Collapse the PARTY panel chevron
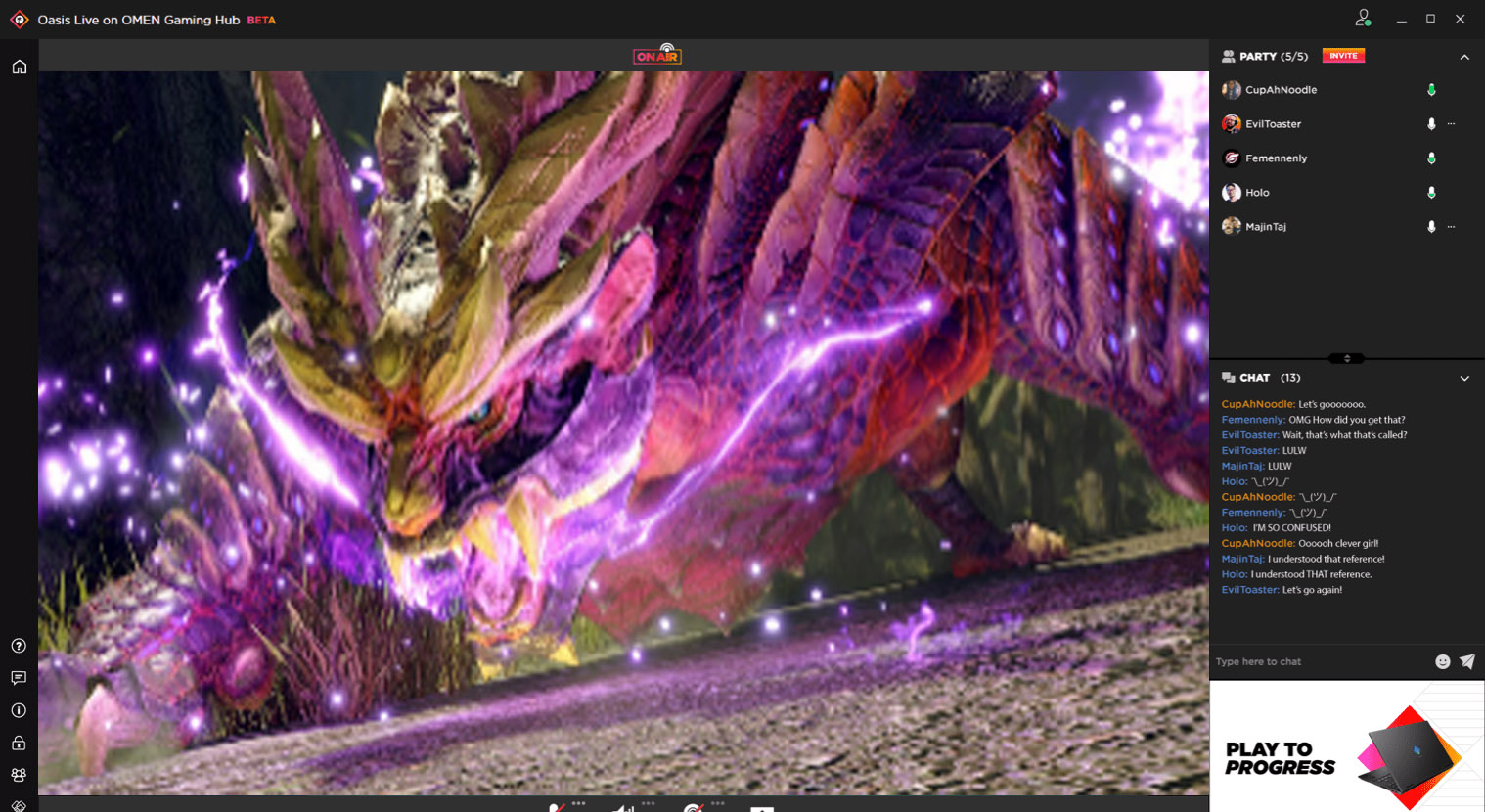 [1464, 57]
